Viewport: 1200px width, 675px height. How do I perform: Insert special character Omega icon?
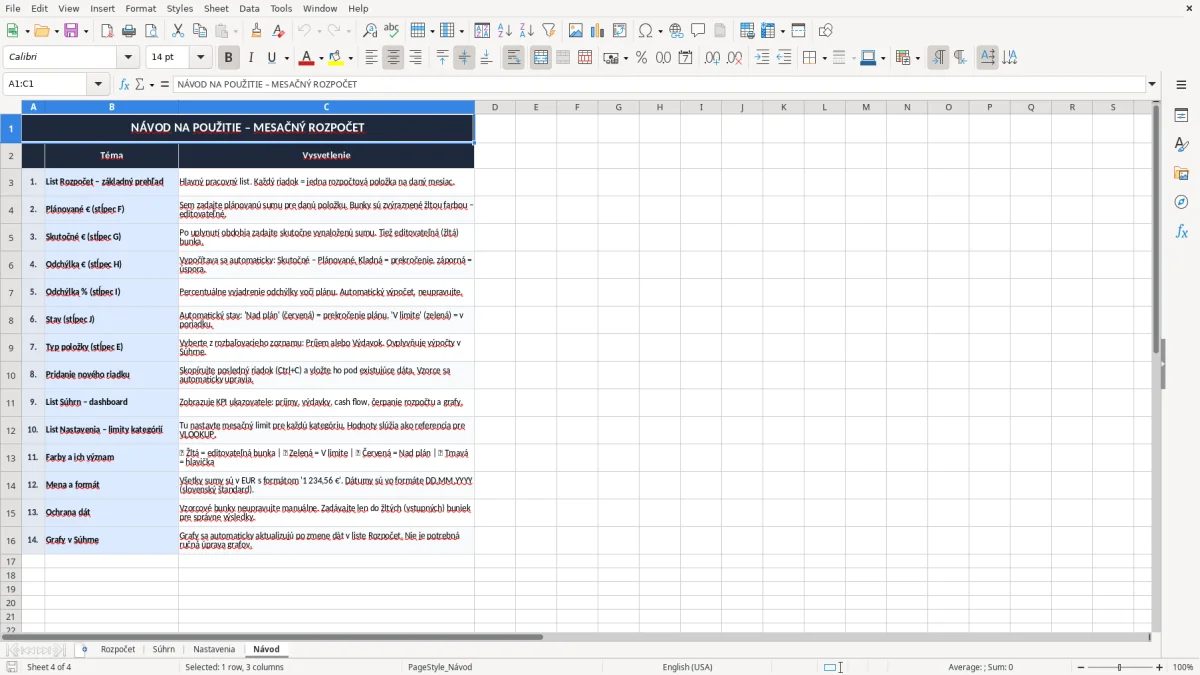(645, 31)
